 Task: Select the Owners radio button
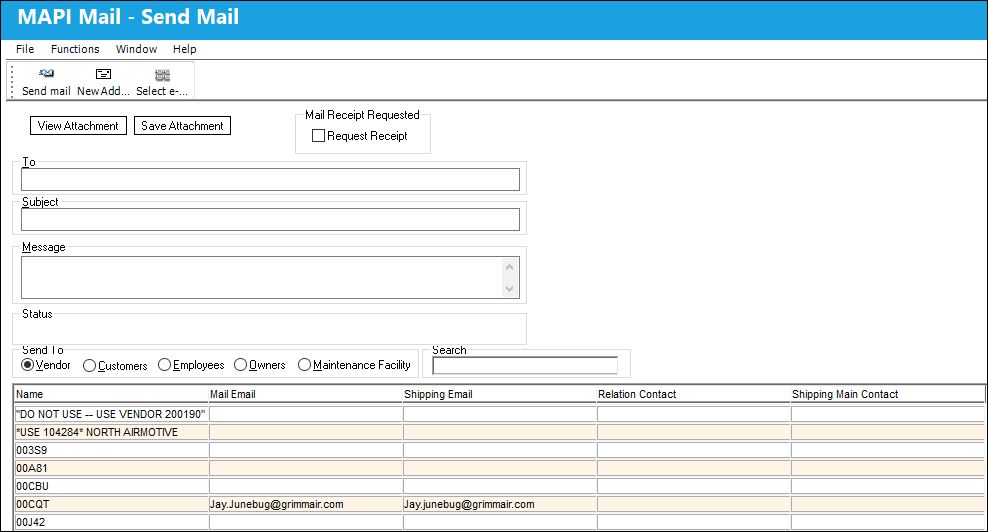pos(240,365)
